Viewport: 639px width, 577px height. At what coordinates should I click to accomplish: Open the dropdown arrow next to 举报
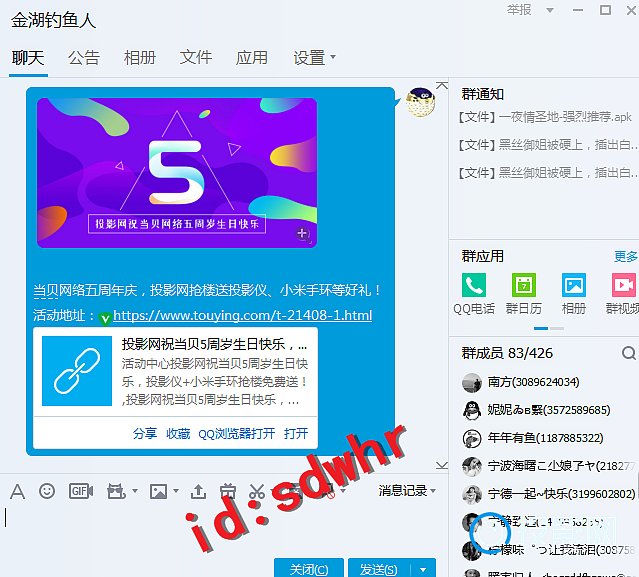(550, 10)
